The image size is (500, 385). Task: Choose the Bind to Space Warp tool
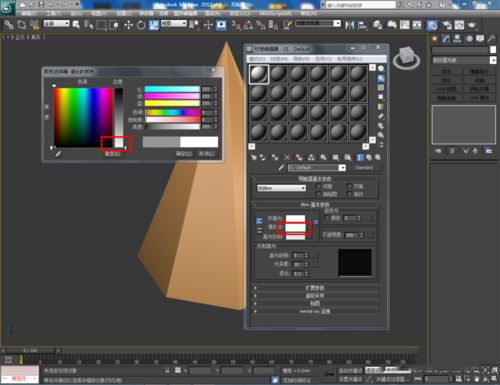pos(34,25)
